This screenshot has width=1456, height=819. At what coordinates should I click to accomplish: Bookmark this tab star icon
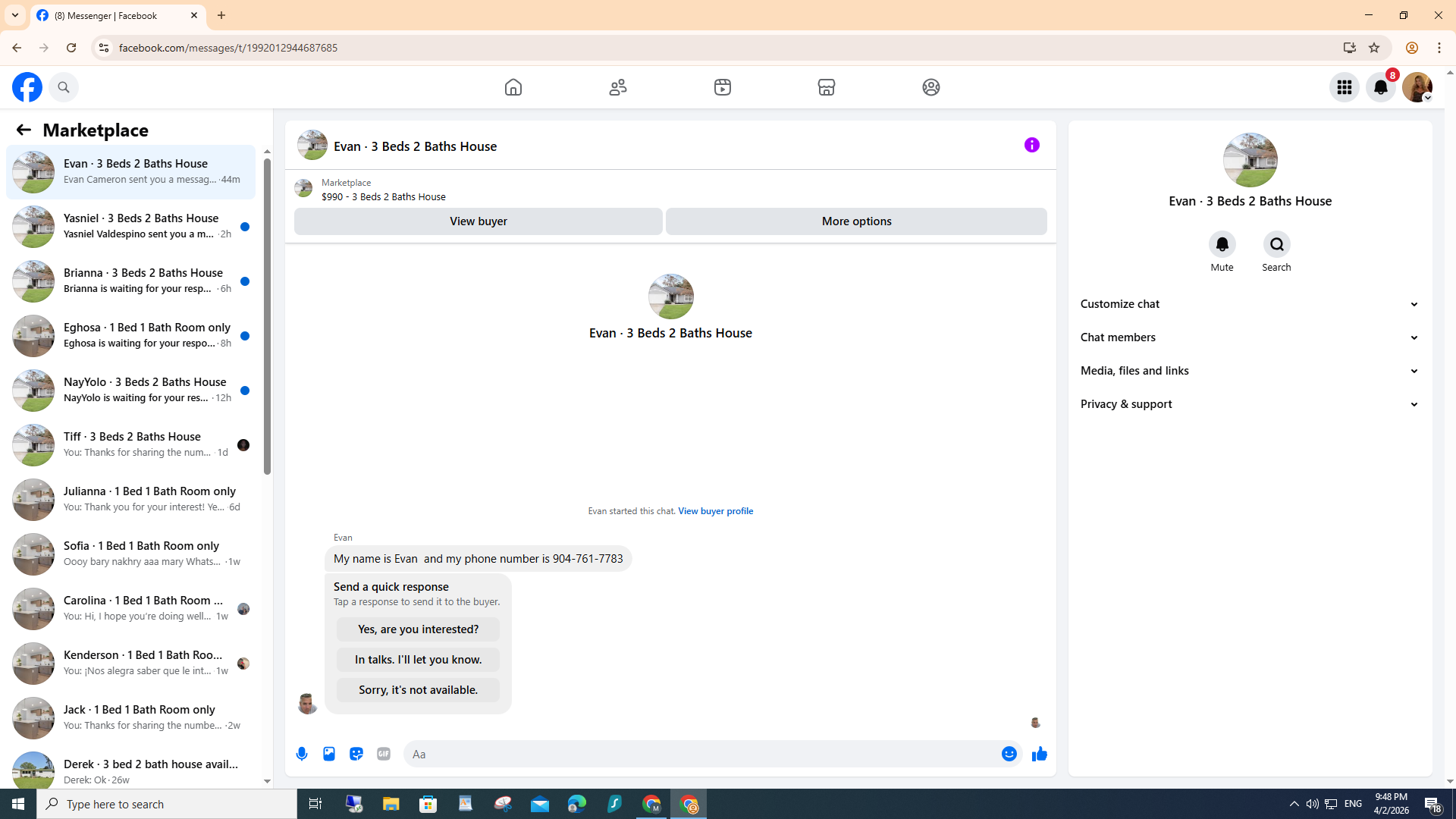(x=1374, y=48)
